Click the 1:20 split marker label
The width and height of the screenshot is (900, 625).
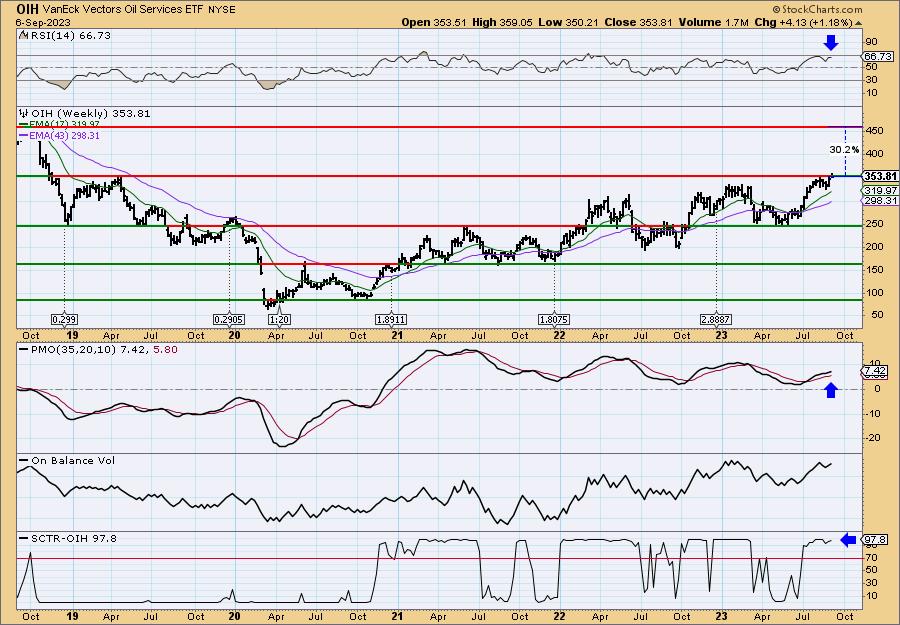(278, 319)
